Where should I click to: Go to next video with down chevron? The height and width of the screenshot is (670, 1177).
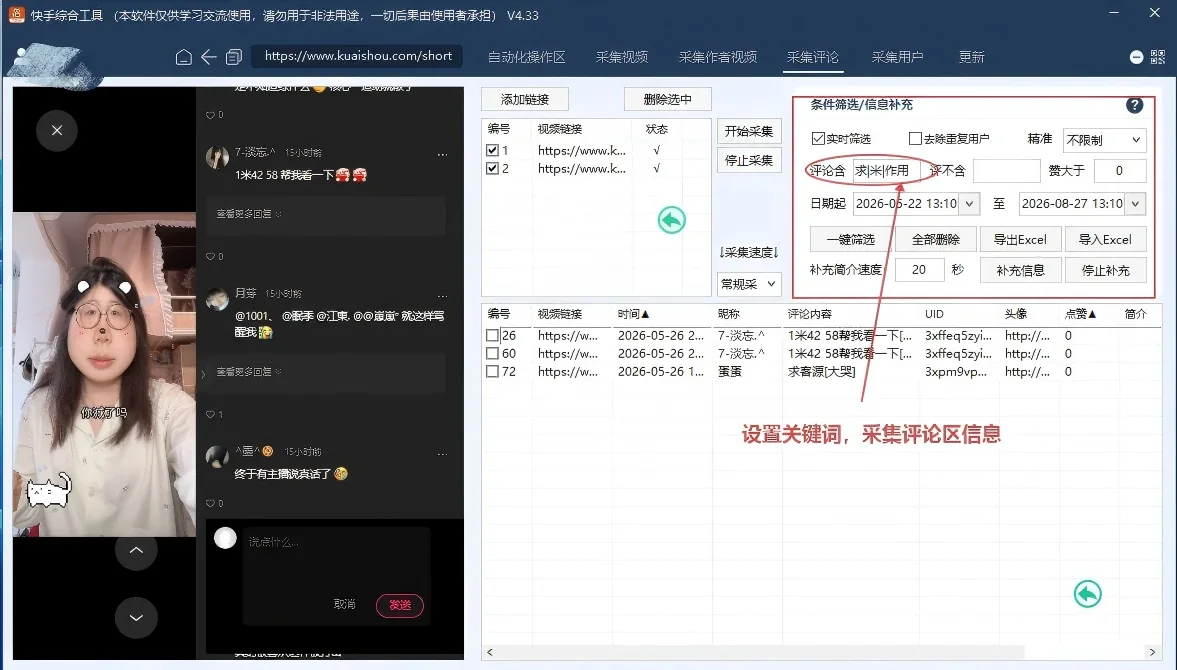[136, 617]
